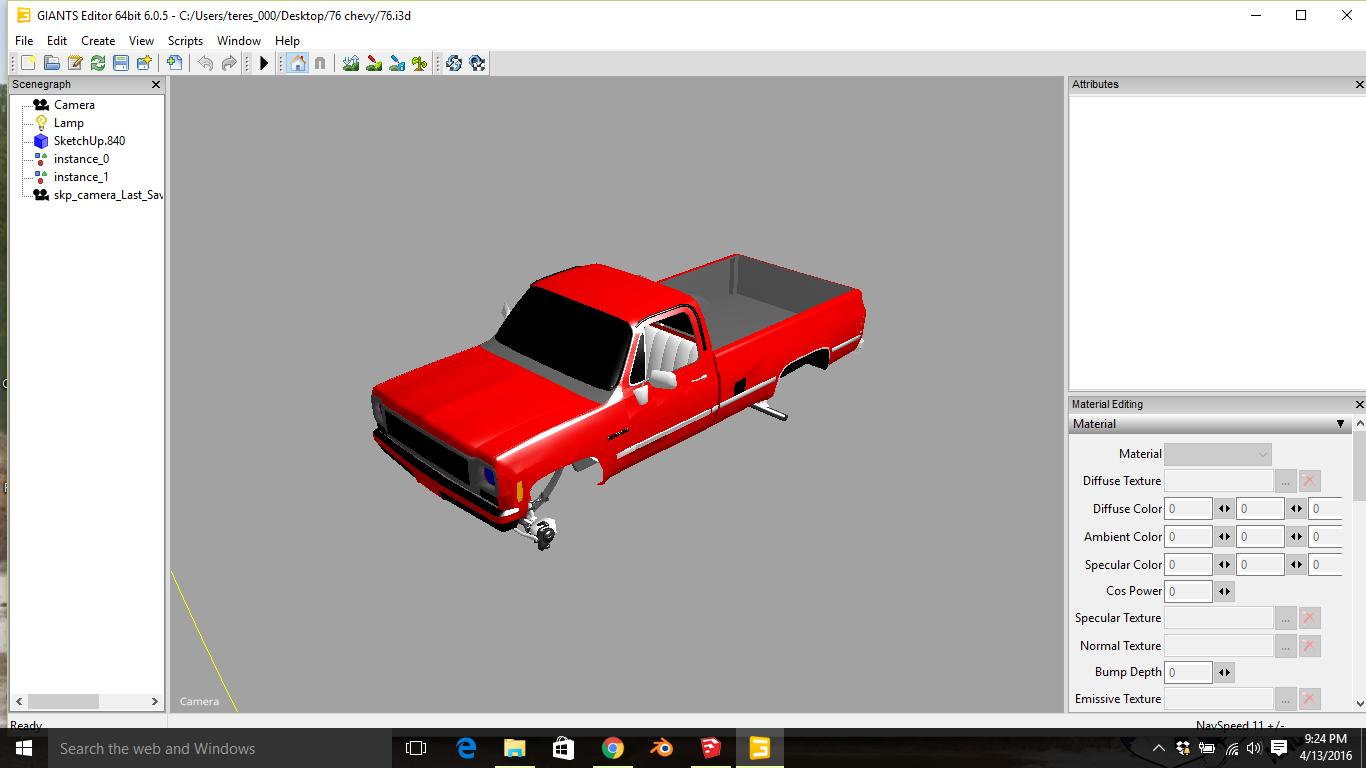The width and height of the screenshot is (1366, 768).
Task: Click the Reload refresh arrows icon
Action: 98,63
